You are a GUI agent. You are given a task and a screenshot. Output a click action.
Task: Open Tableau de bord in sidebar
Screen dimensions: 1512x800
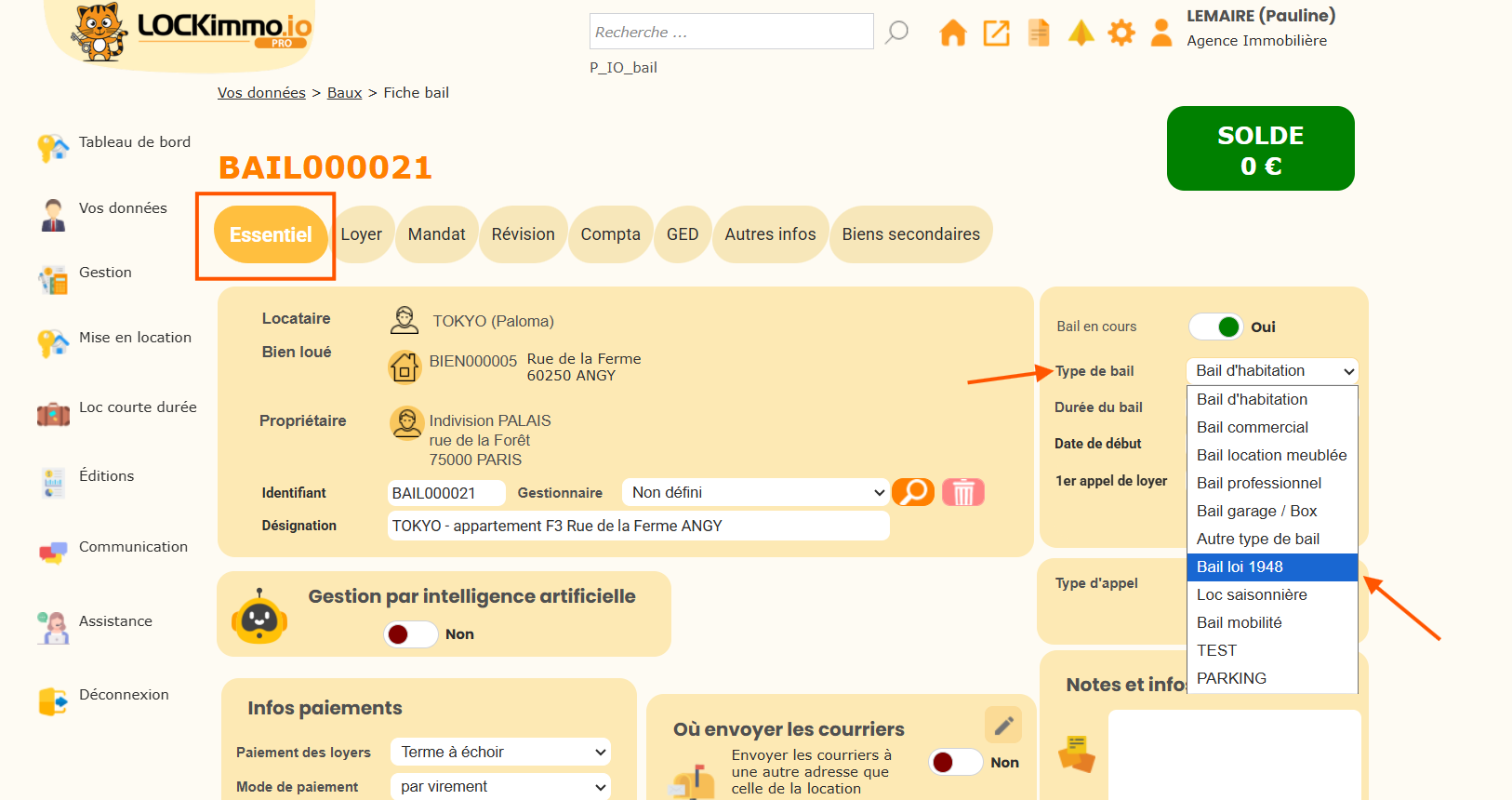point(134,142)
